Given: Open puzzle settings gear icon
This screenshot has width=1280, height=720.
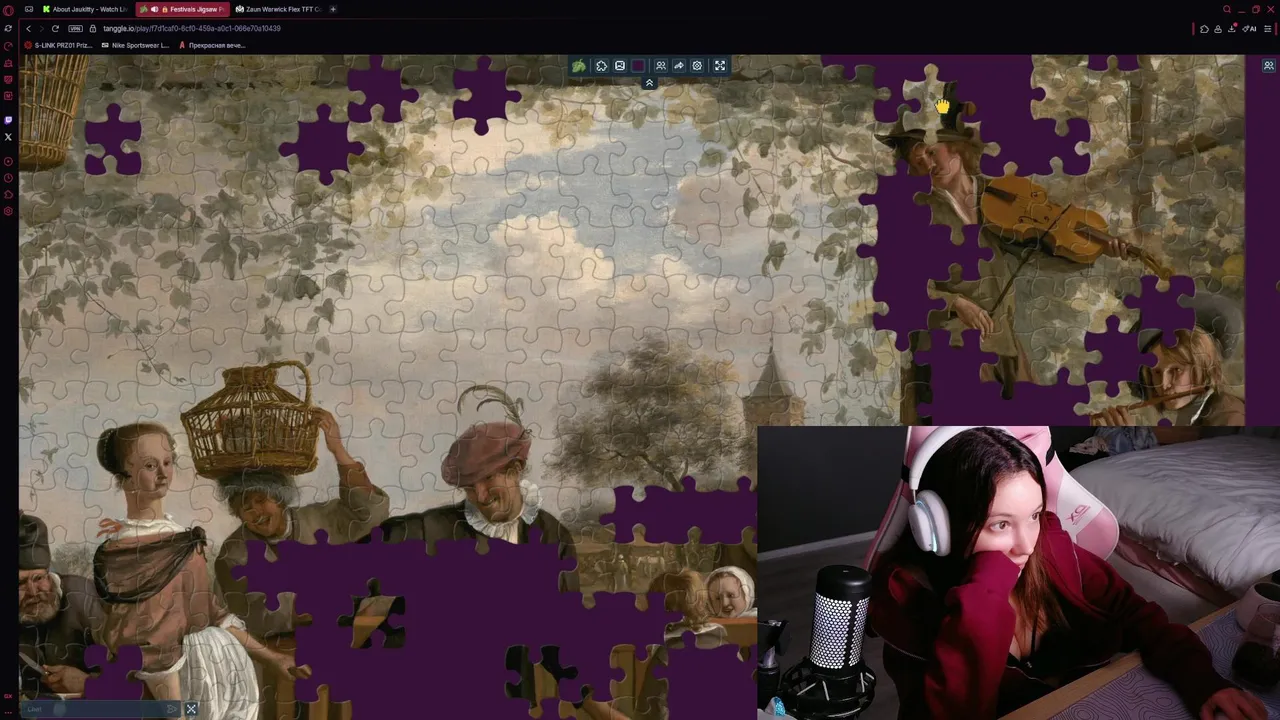Looking at the screenshot, I should (698, 66).
